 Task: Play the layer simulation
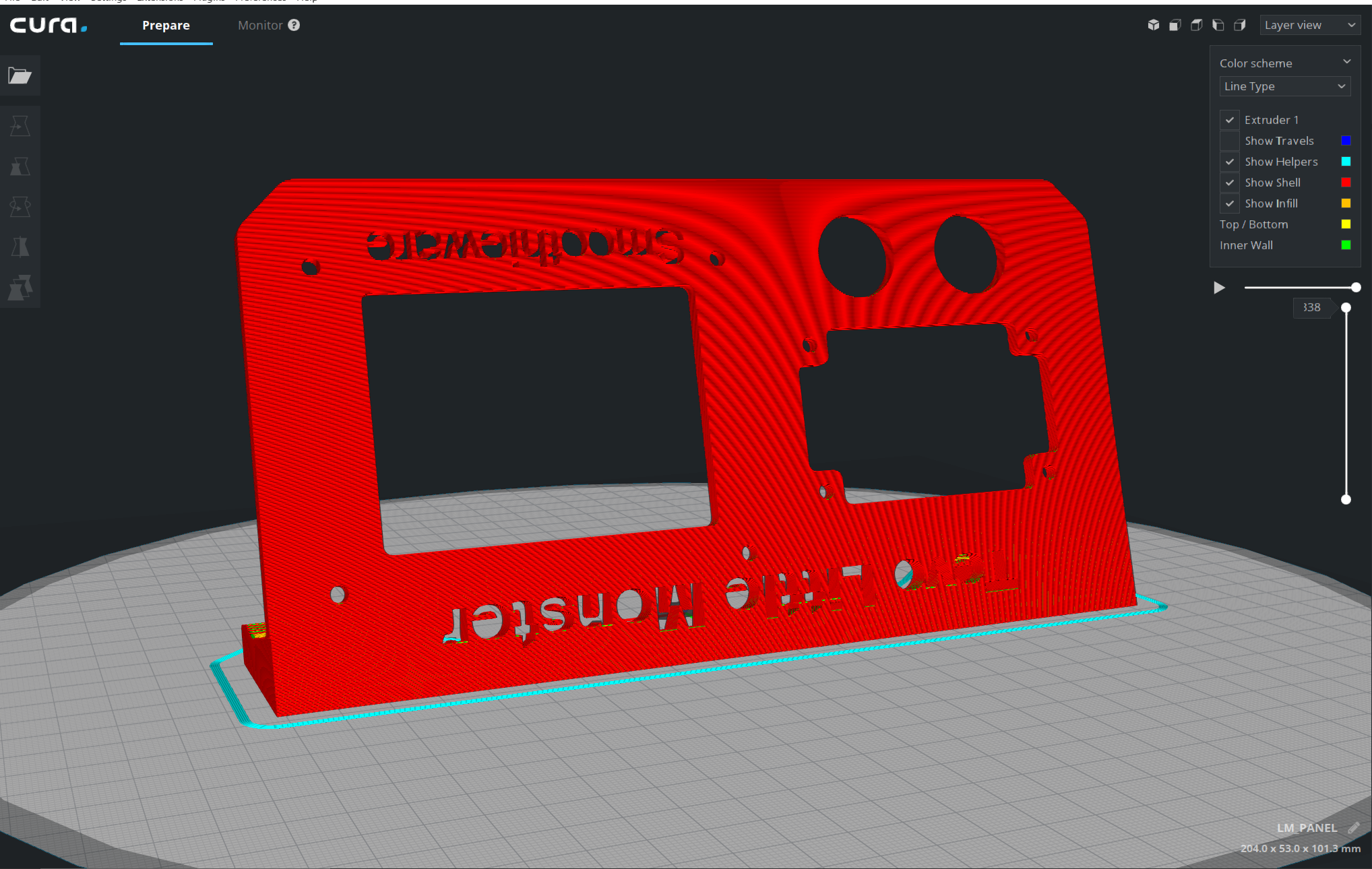click(1219, 288)
